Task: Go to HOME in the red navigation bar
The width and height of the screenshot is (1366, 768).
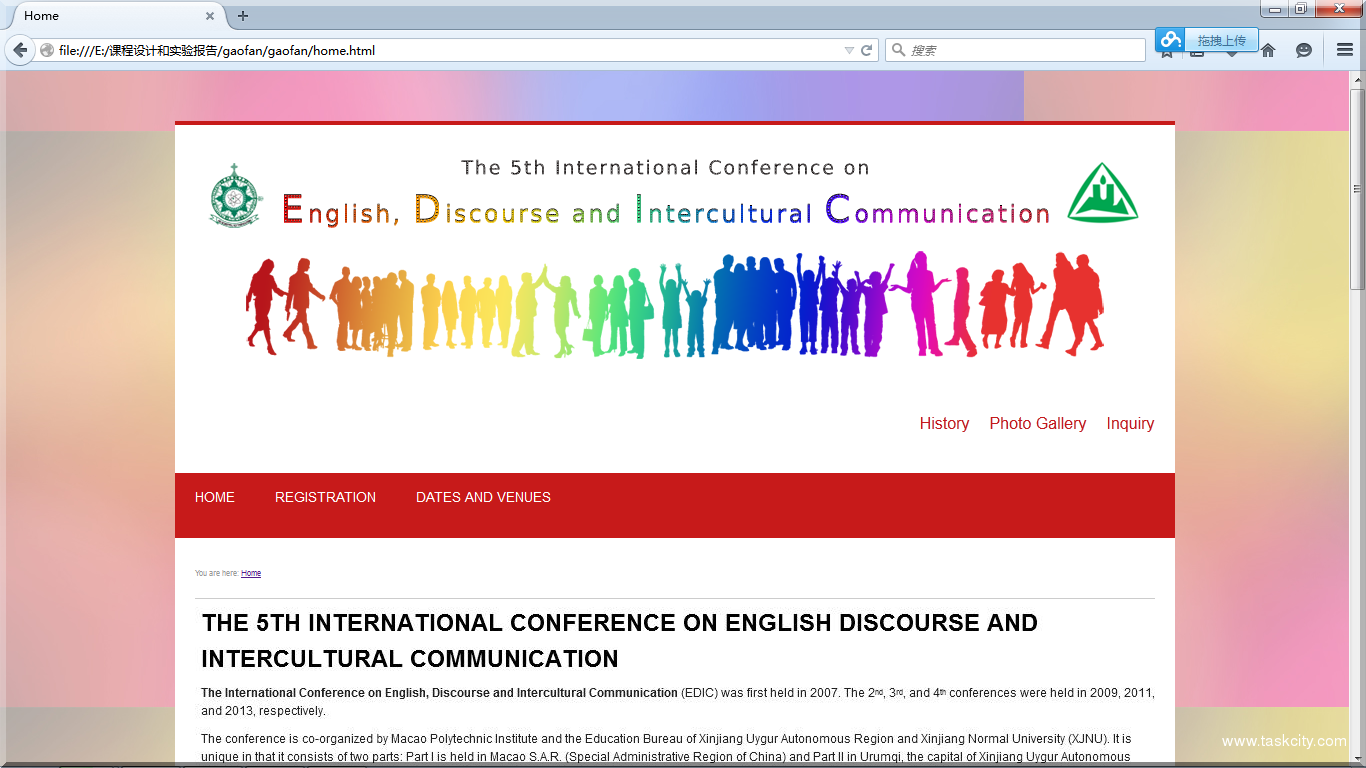Action: [215, 497]
